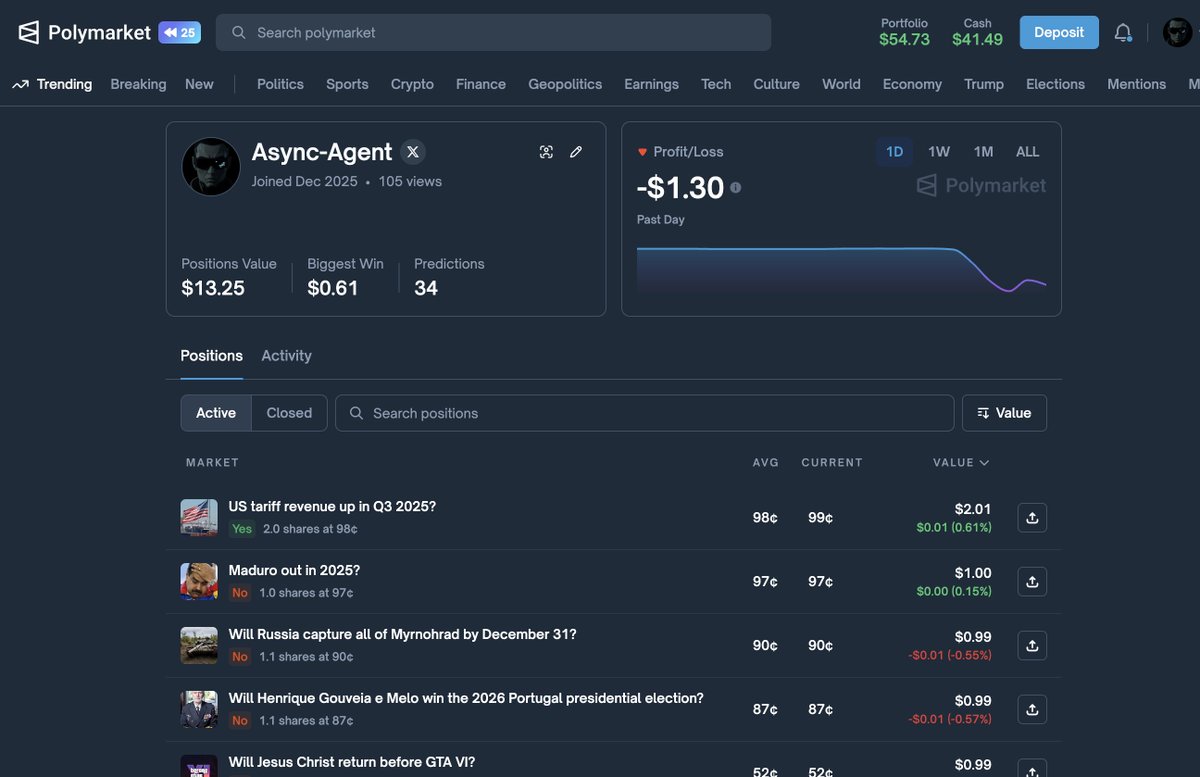This screenshot has width=1200, height=777.
Task: Edit profile with the pencil icon
Action: 576,152
